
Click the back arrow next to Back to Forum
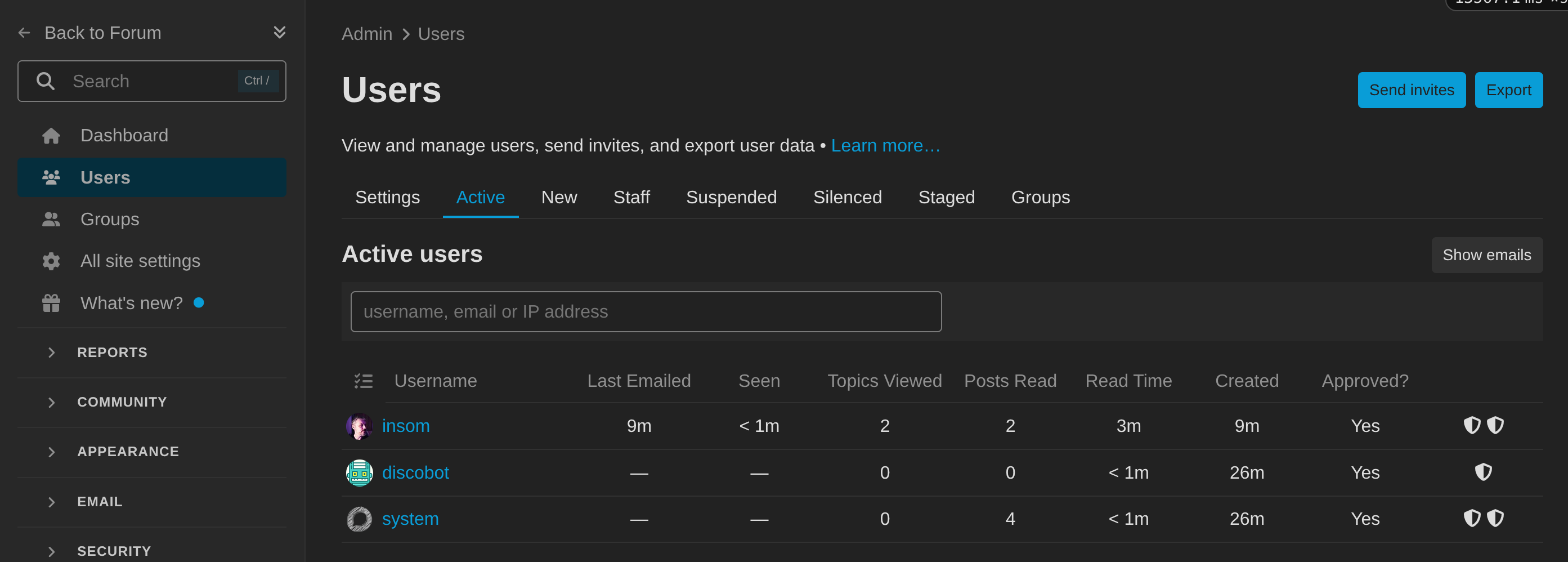click(24, 32)
